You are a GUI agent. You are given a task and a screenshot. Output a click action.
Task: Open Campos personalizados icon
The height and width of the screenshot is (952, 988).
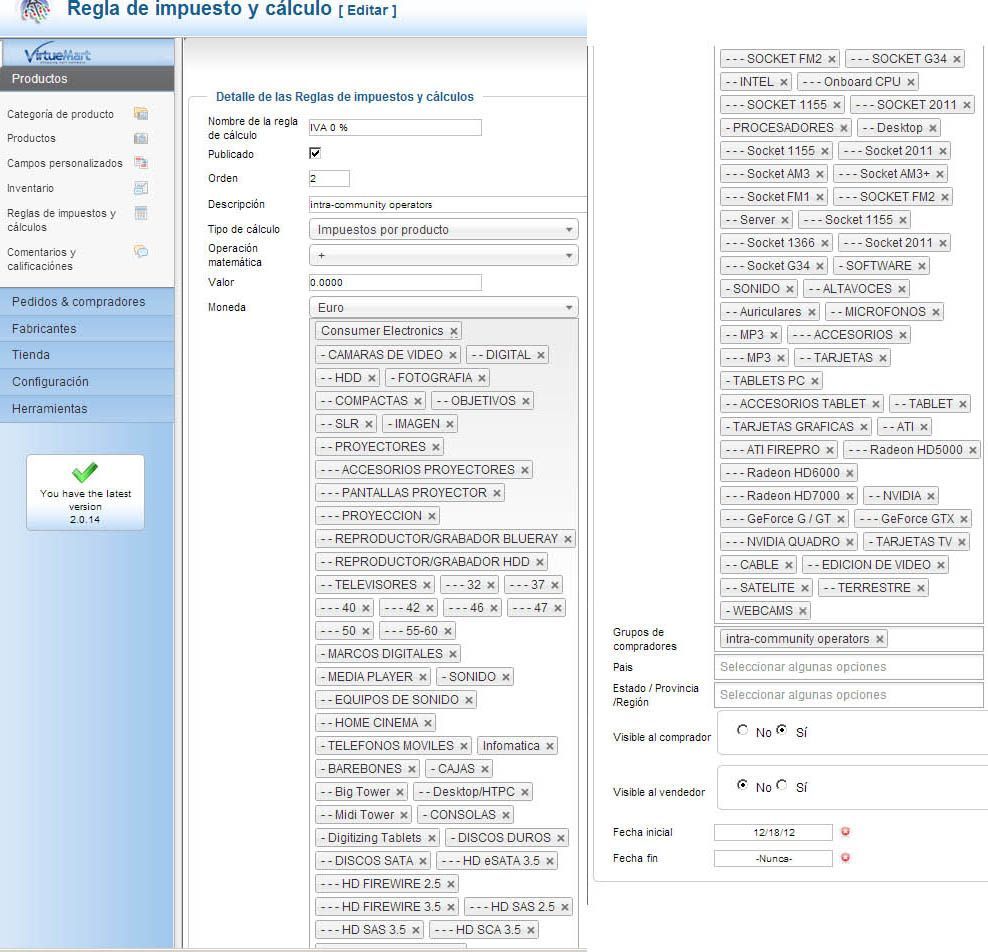point(141,163)
